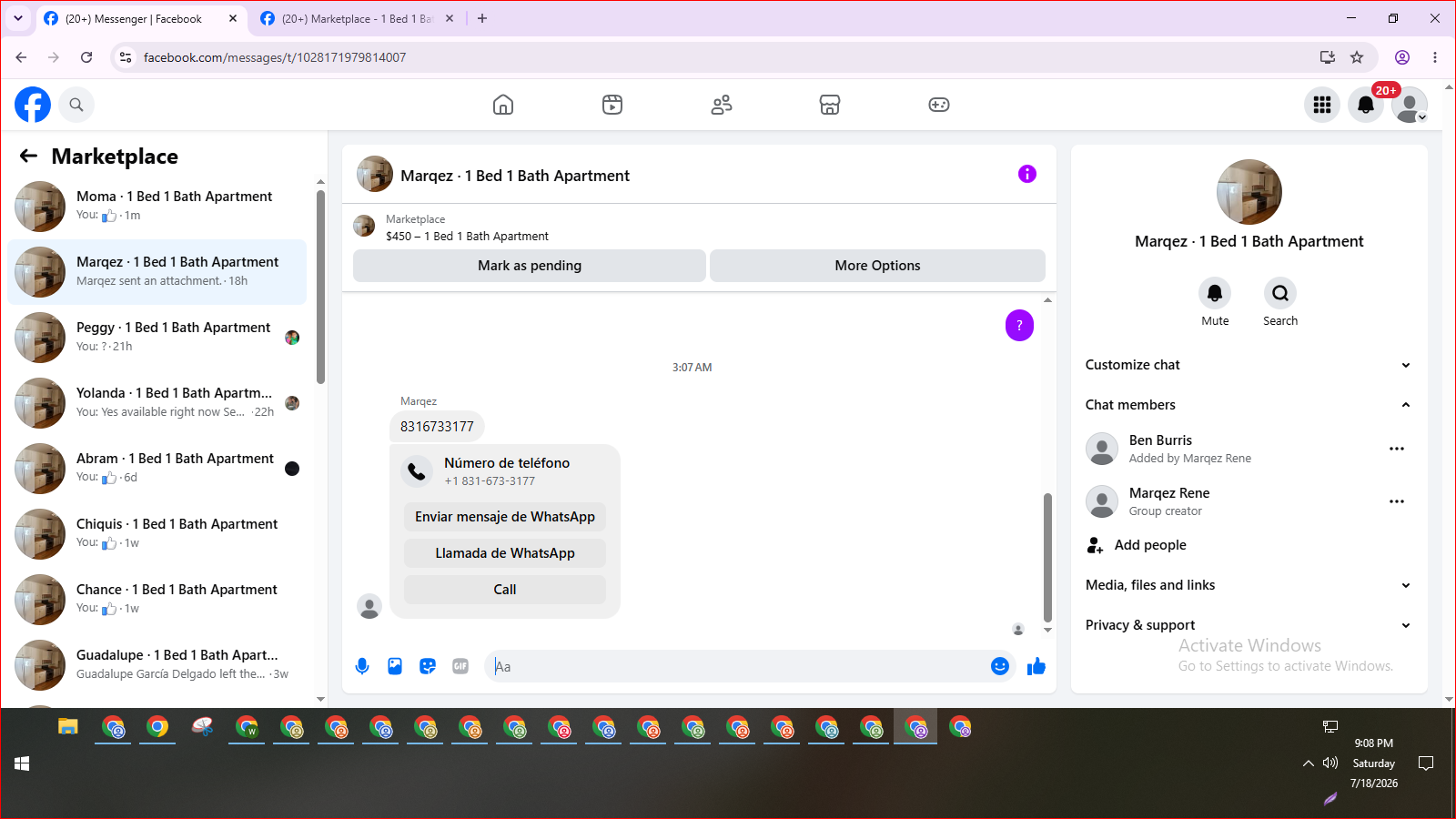
Task: Click the purple question mark message bubble
Action: 1019,325
